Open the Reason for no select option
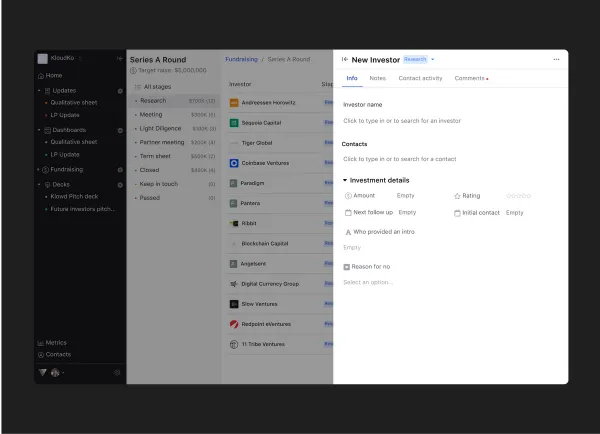The image size is (600, 434). [368, 282]
